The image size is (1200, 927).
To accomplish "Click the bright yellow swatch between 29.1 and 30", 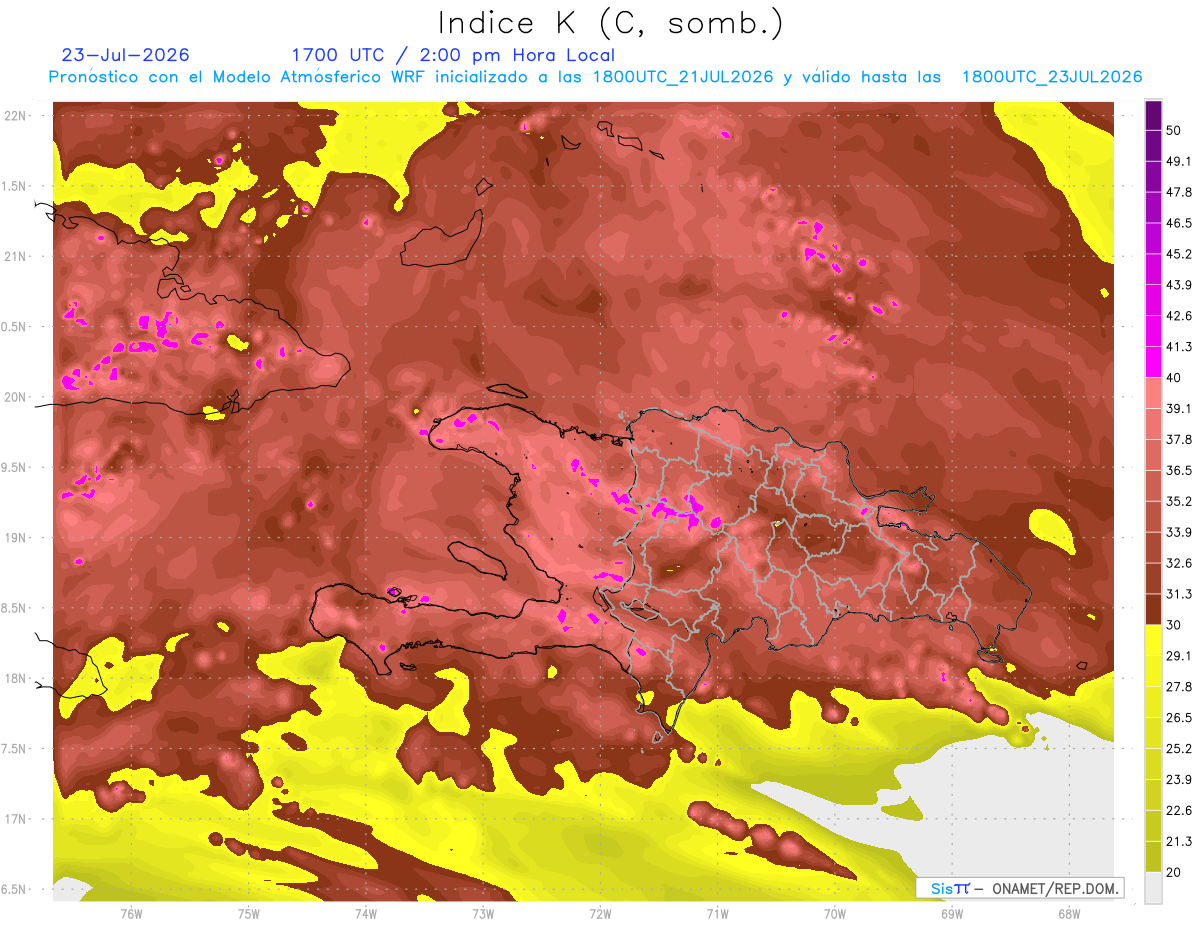I will [1153, 640].
